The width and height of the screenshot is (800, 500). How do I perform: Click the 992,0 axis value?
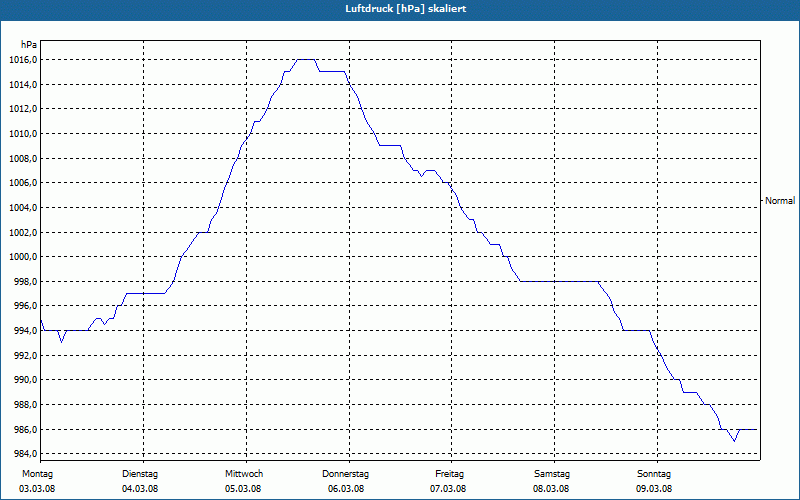click(25, 356)
